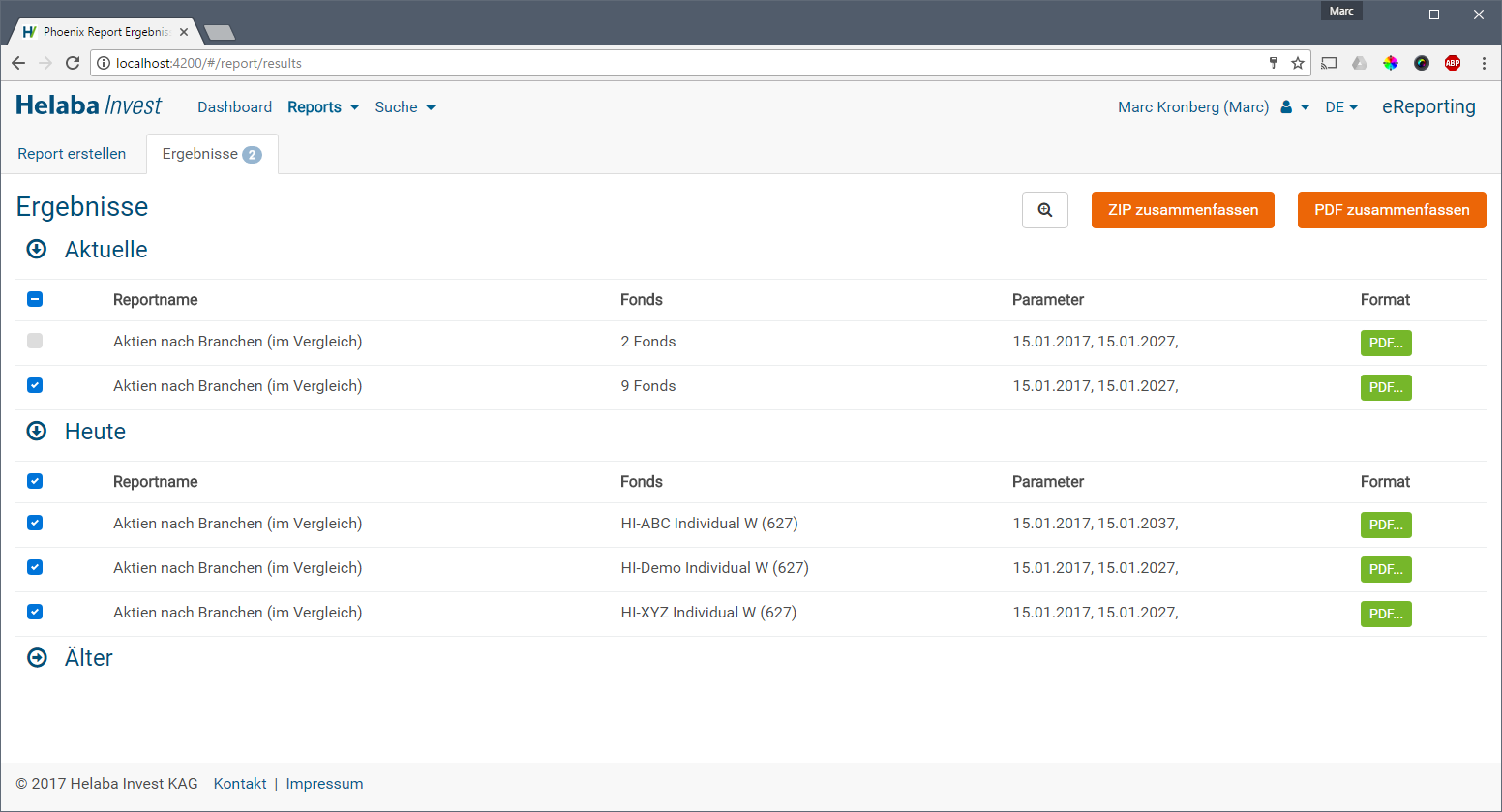Screen dimensions: 1502x812
Task: Open the user profile icon menu
Action: pos(1294,107)
